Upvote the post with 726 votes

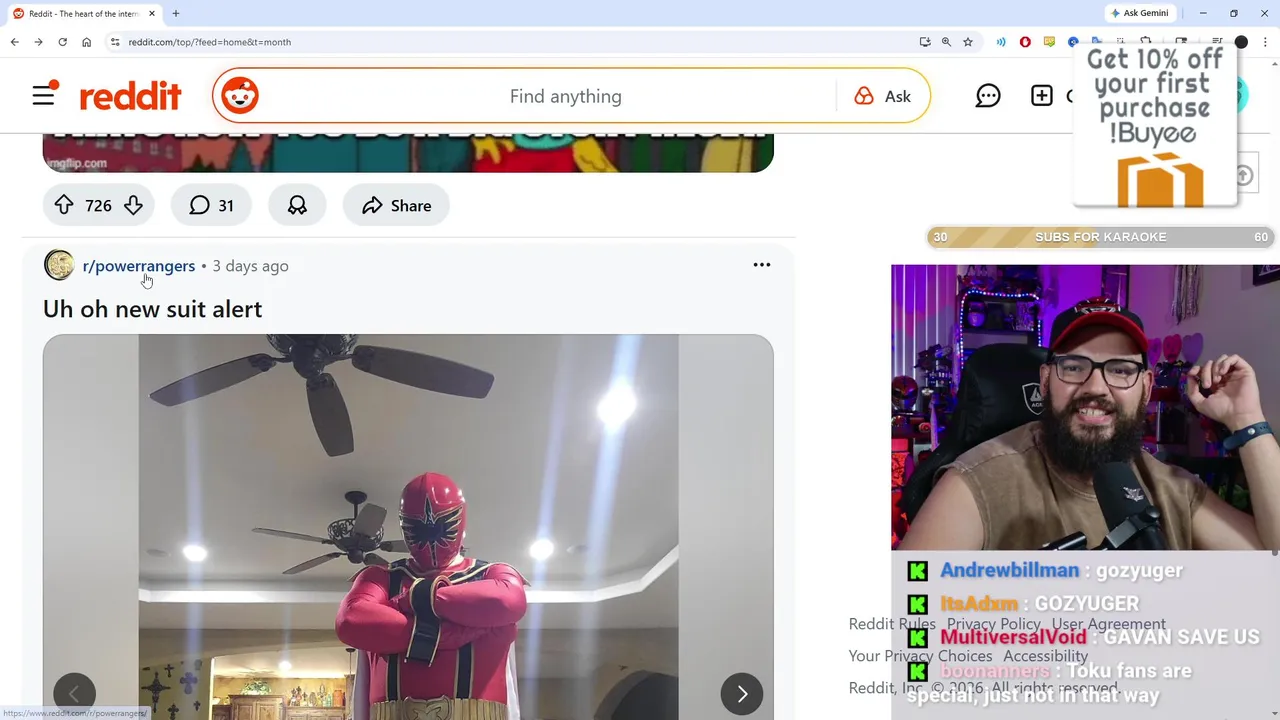[x=64, y=205]
